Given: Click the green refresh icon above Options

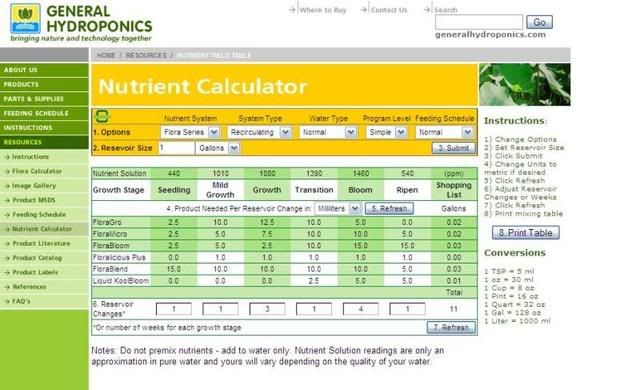Looking at the screenshot, I should coord(102,117).
